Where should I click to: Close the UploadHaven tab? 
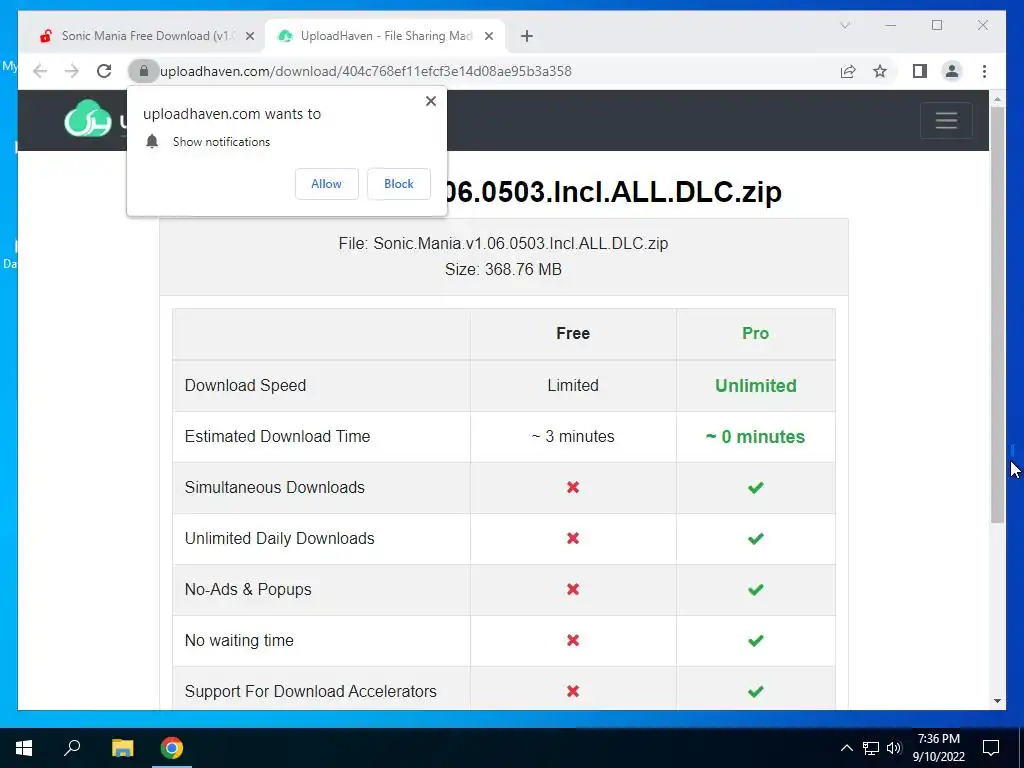click(488, 36)
